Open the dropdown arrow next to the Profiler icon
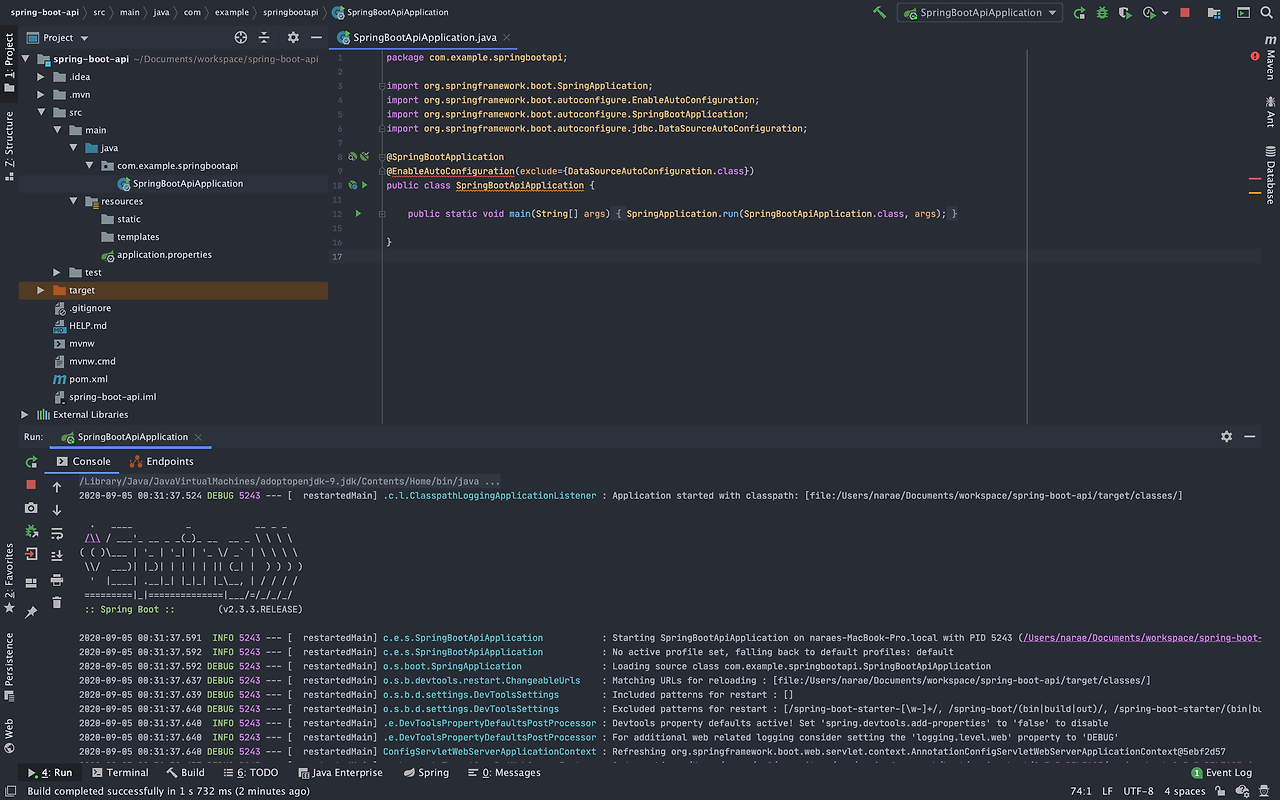The image size is (1280, 800). pyautogui.click(x=1164, y=13)
